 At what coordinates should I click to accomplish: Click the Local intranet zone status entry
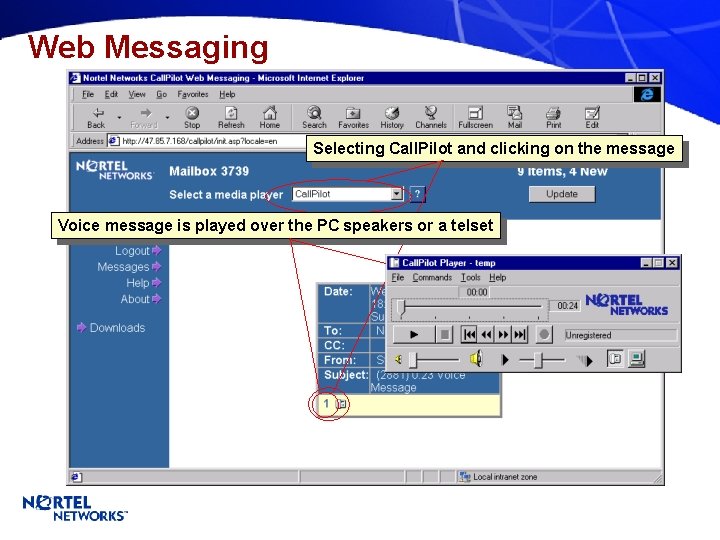(x=498, y=477)
